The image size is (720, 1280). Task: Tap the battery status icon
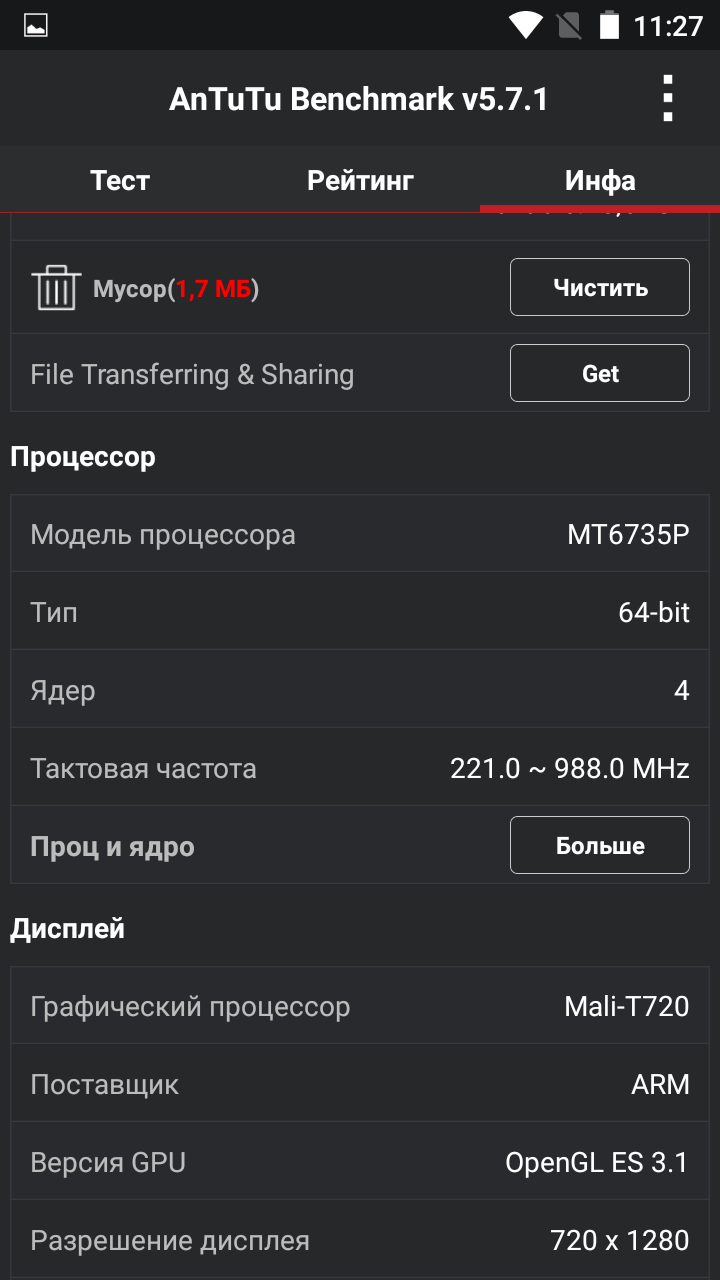[609, 25]
